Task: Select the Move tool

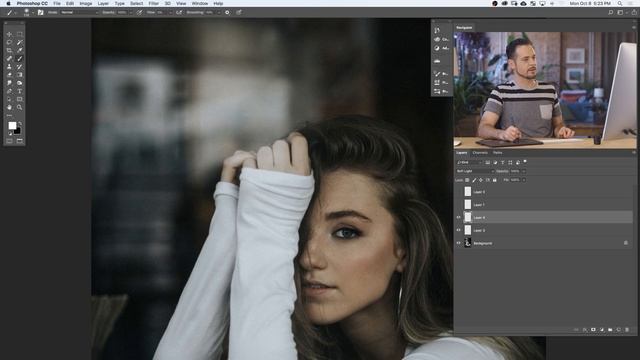Action: 9,34
